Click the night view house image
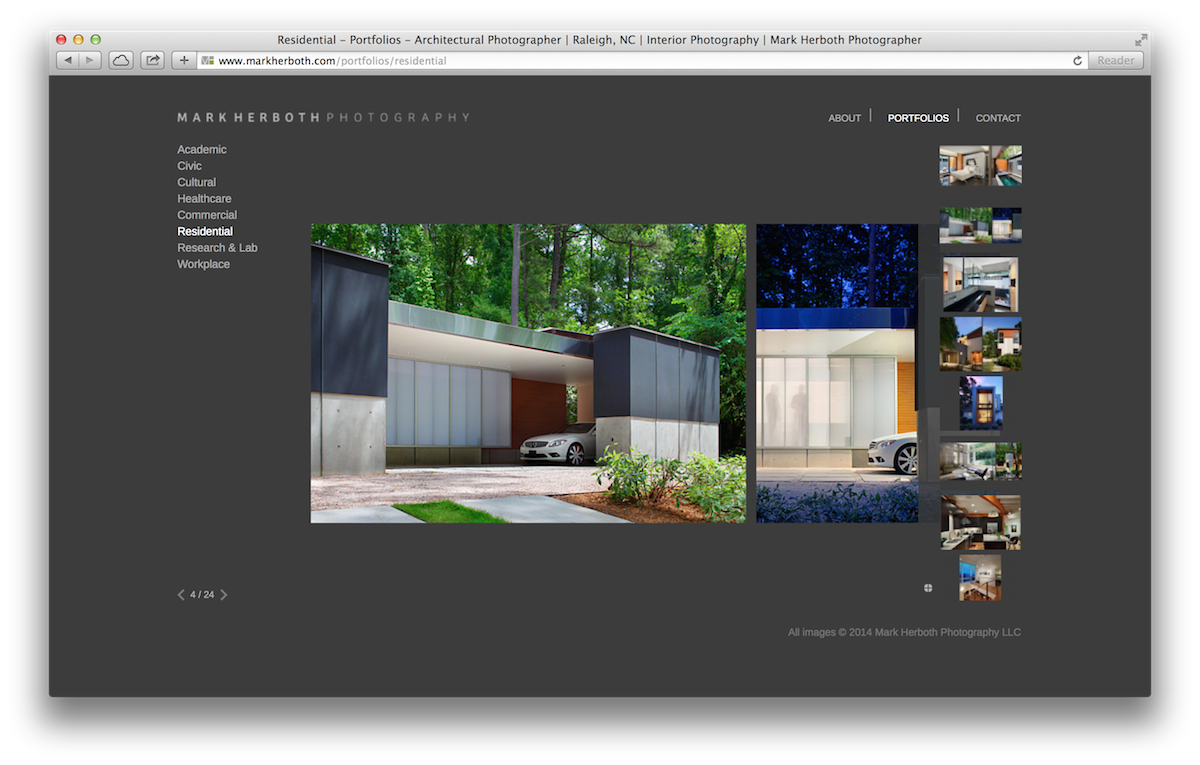This screenshot has height=765, width=1200. 837,373
